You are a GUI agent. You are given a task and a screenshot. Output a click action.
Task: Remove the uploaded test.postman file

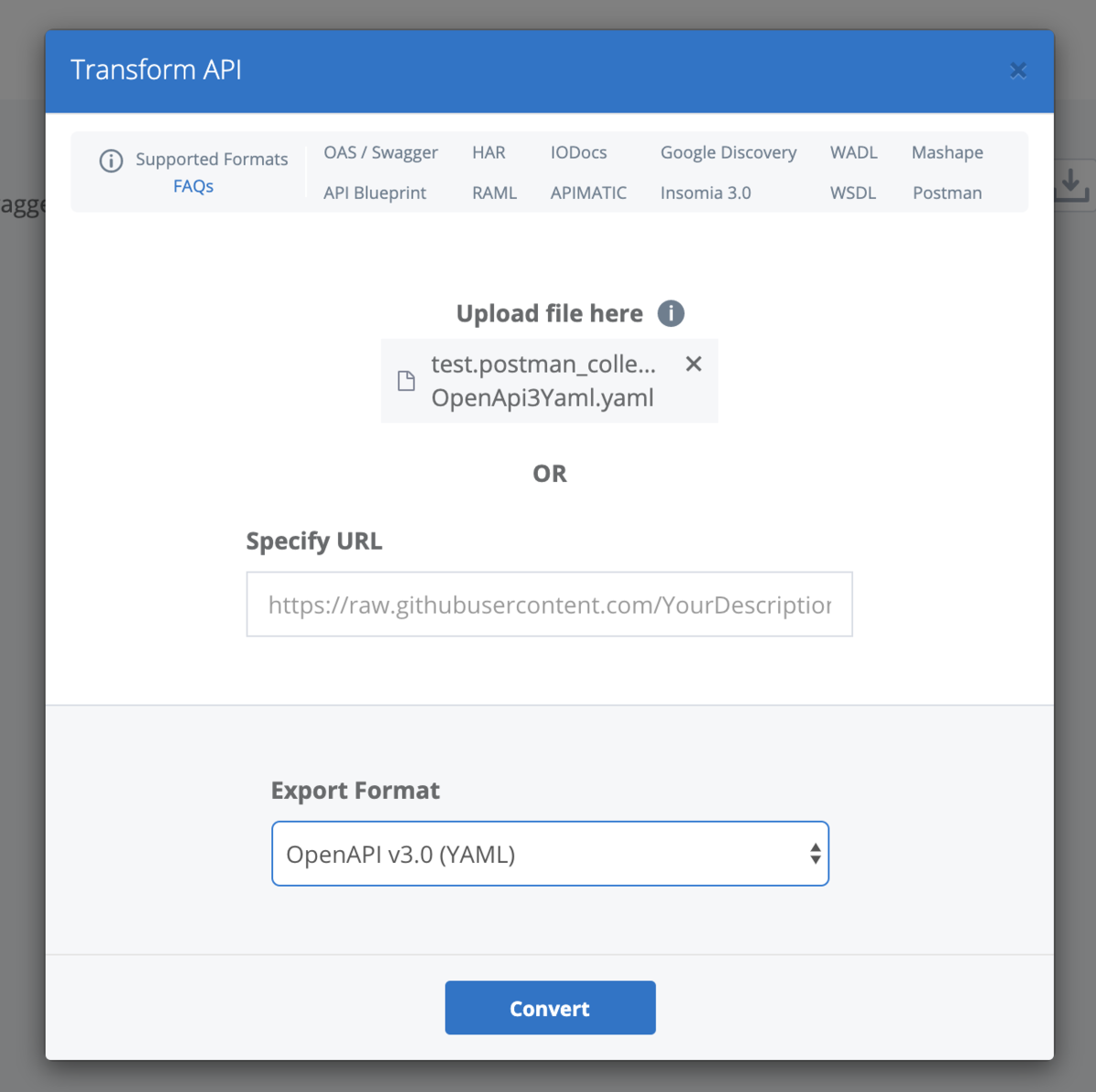pyautogui.click(x=693, y=363)
